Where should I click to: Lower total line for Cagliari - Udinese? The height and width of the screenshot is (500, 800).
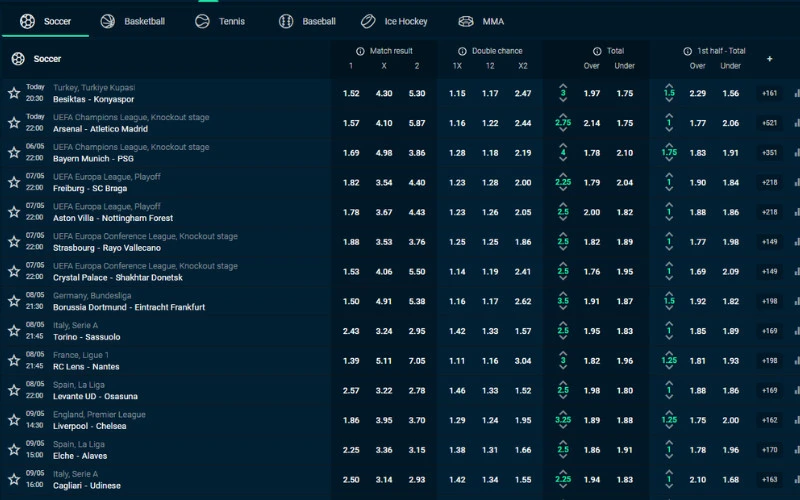(x=563, y=487)
